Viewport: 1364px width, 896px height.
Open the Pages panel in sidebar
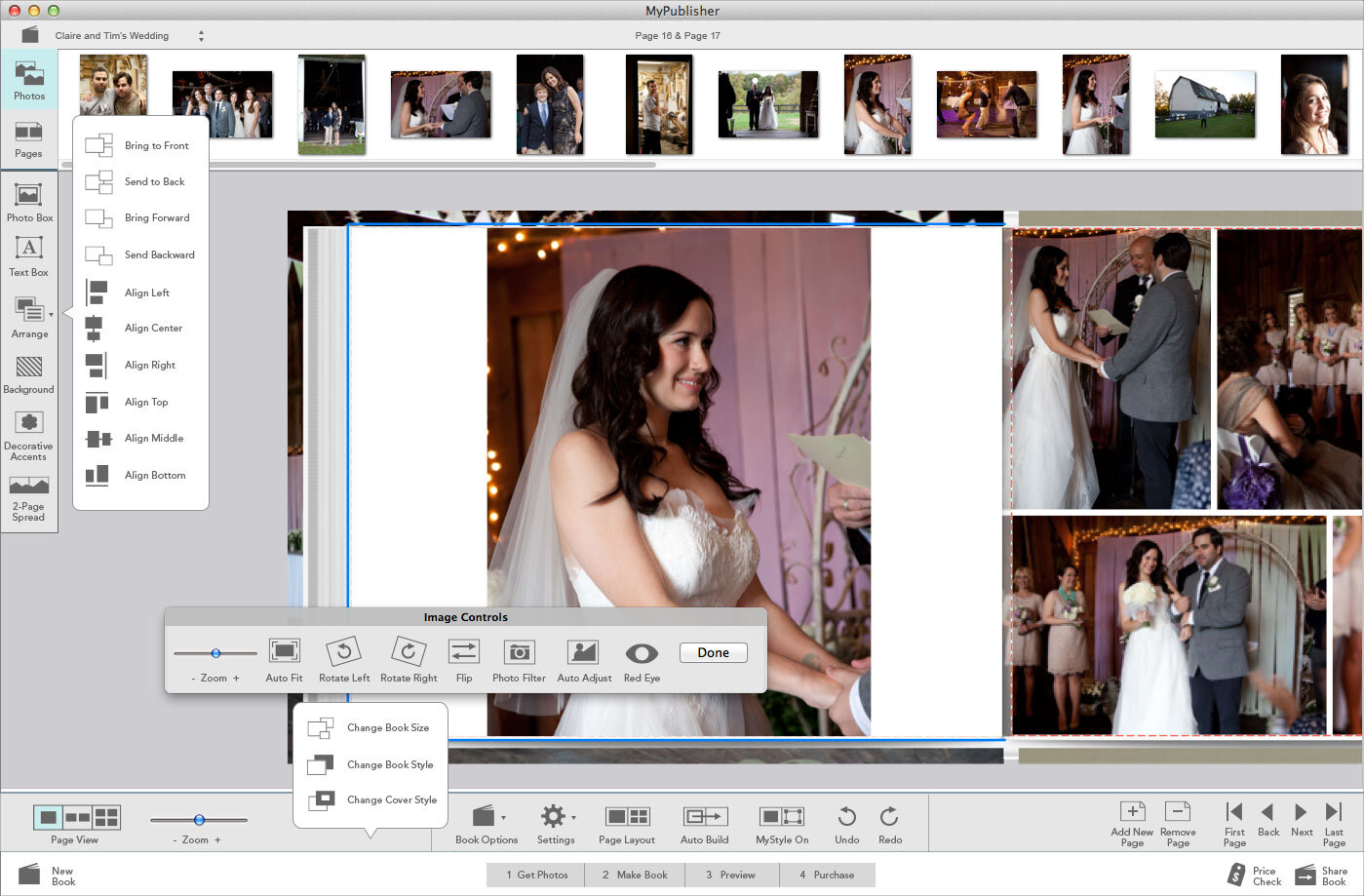point(28,139)
